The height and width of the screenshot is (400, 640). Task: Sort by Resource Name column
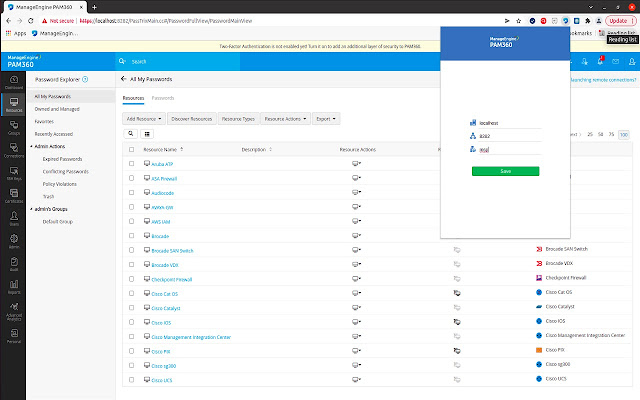point(163,149)
